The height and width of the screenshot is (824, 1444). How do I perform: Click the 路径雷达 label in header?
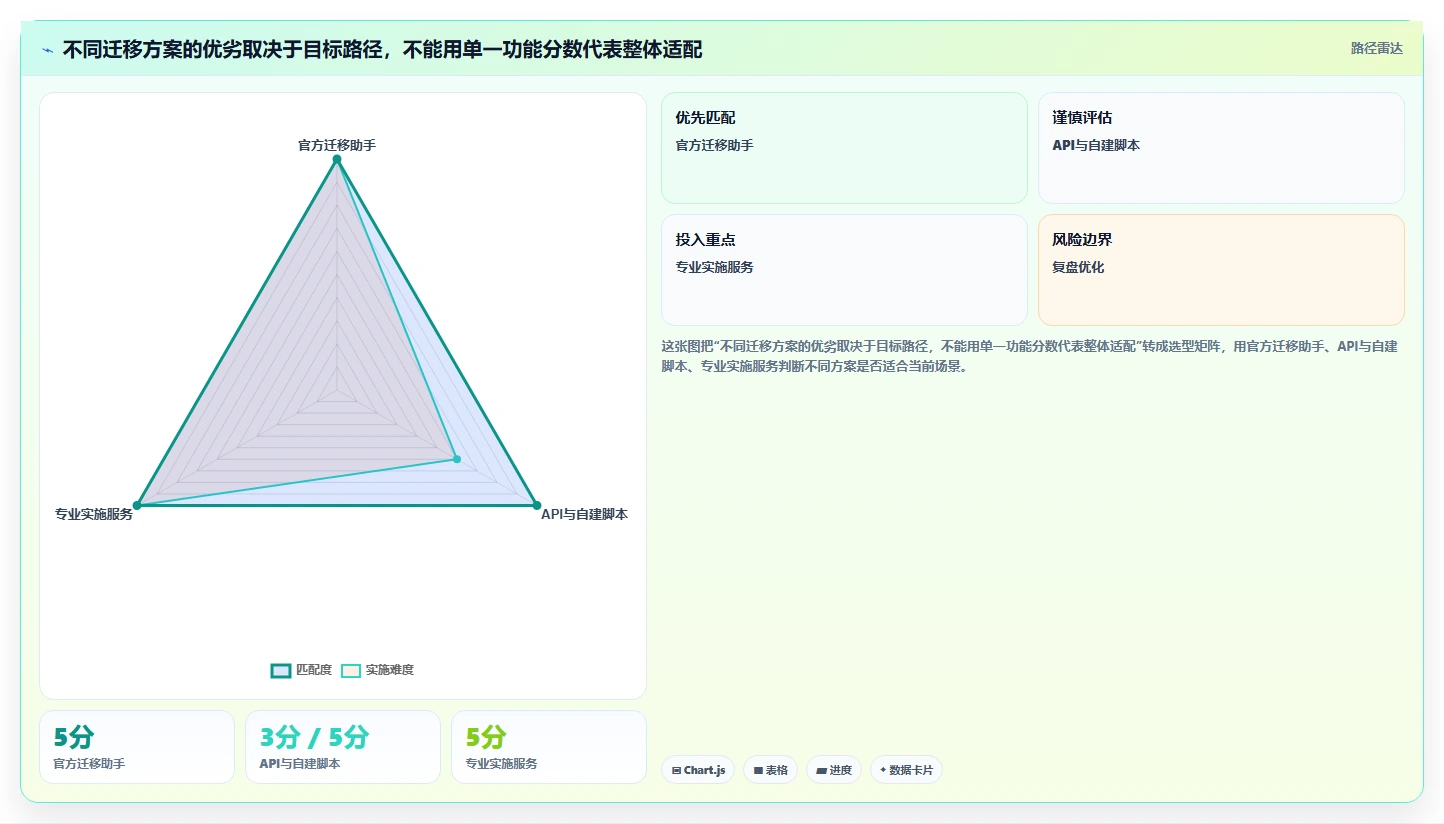click(x=1377, y=48)
